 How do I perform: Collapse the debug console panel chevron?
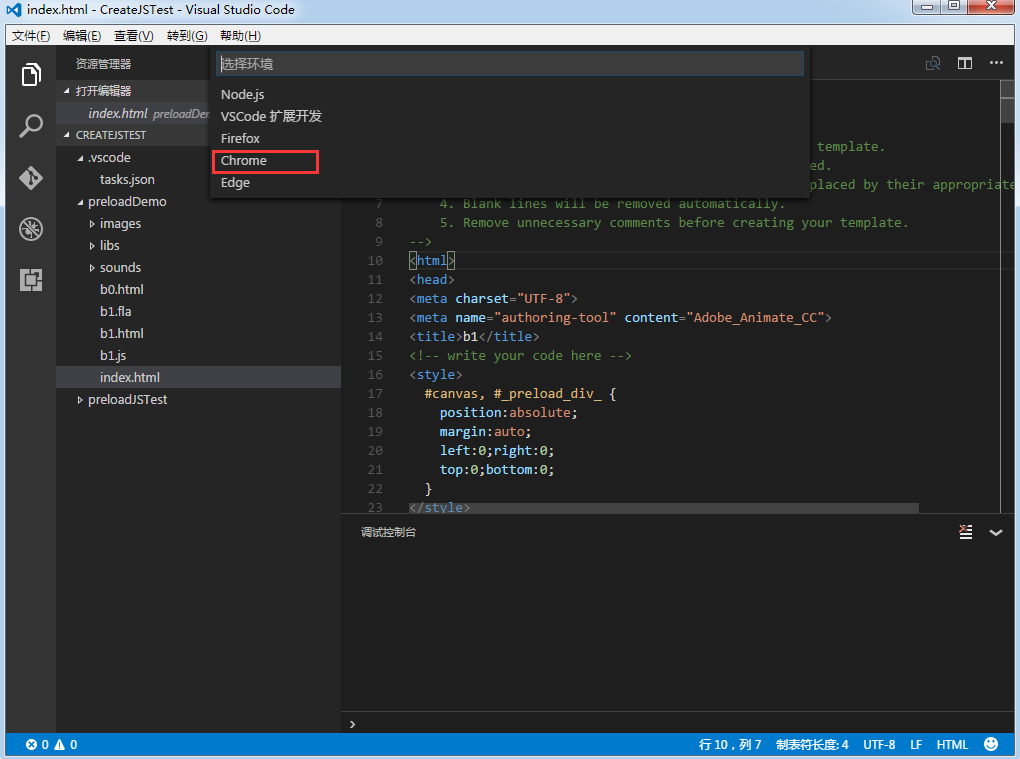coord(996,532)
